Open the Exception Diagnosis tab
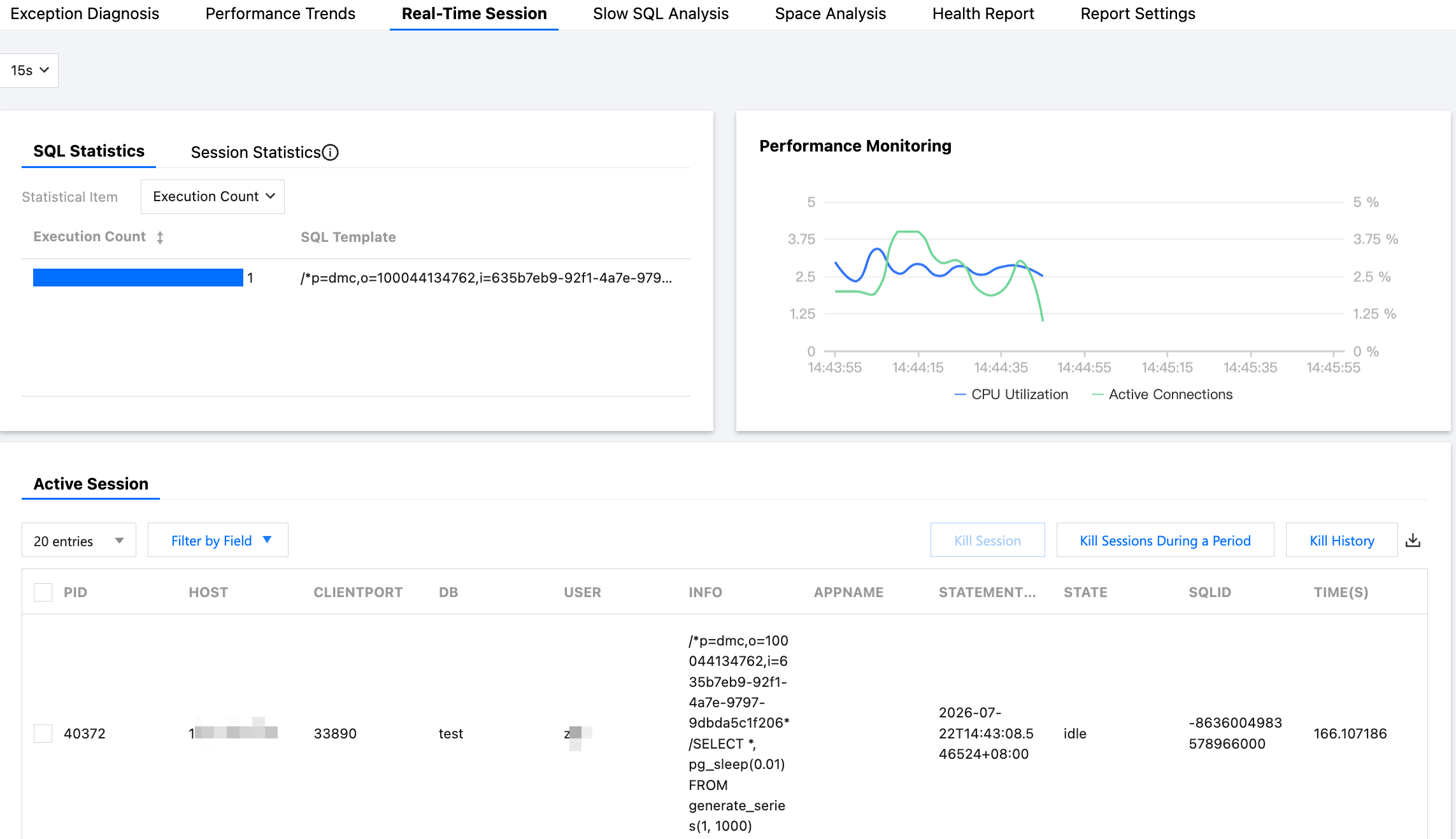This screenshot has width=1456, height=839. click(x=85, y=13)
